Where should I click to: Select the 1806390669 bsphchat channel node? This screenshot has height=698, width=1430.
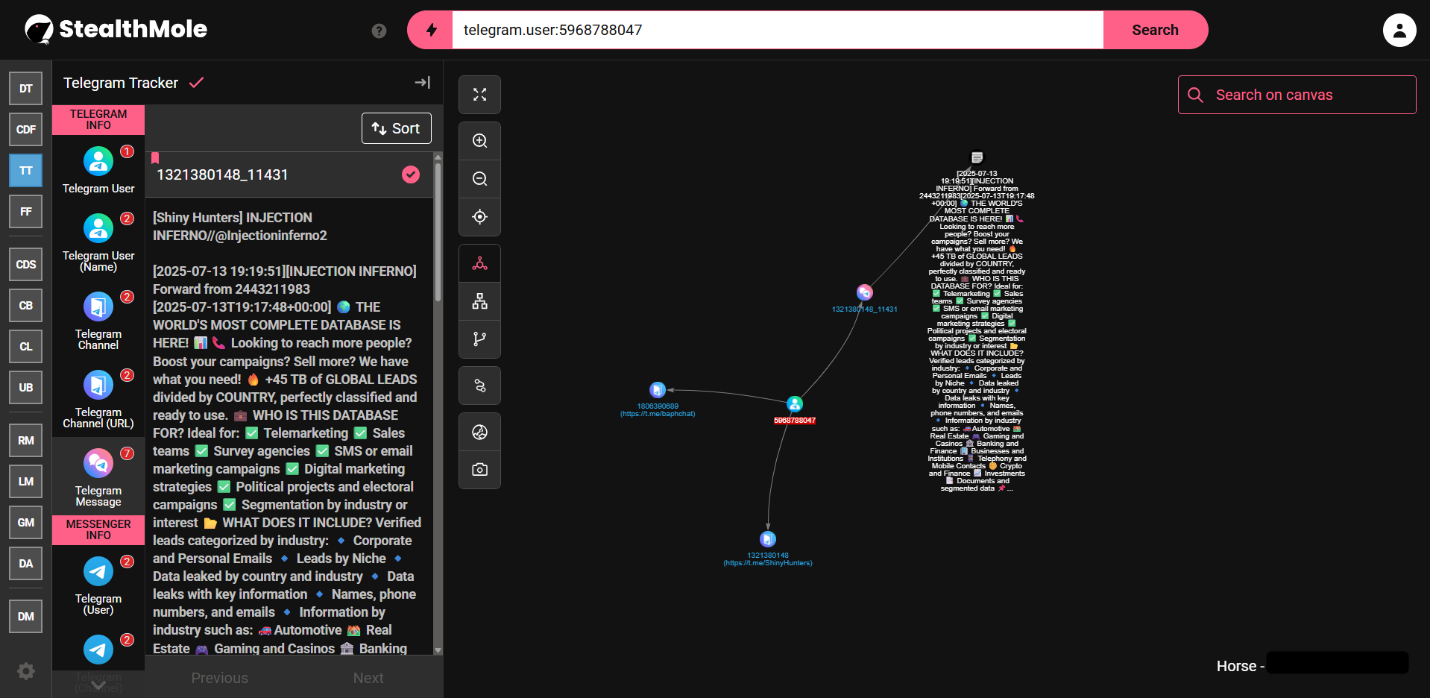pos(657,389)
